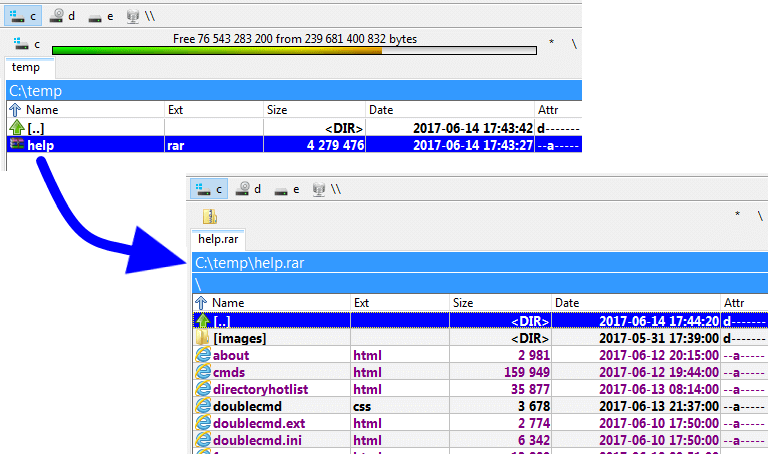The width and height of the screenshot is (768, 454).
Task: Sort lower panel by Date column
Action: pos(567,302)
